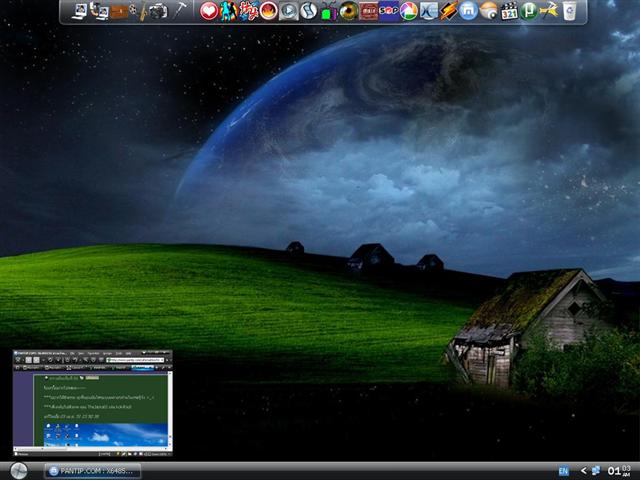The width and height of the screenshot is (640, 480).
Task: Launch uTorrent from the dock
Action: 529,11
